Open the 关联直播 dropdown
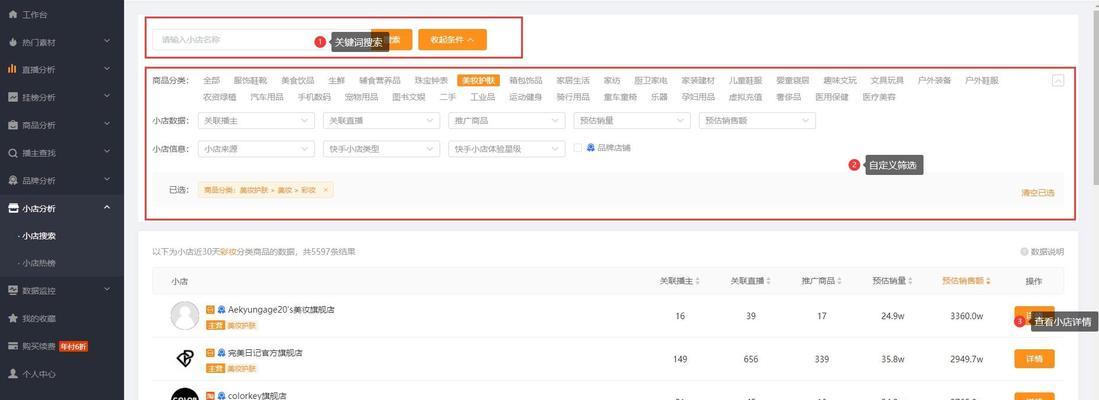 381,120
